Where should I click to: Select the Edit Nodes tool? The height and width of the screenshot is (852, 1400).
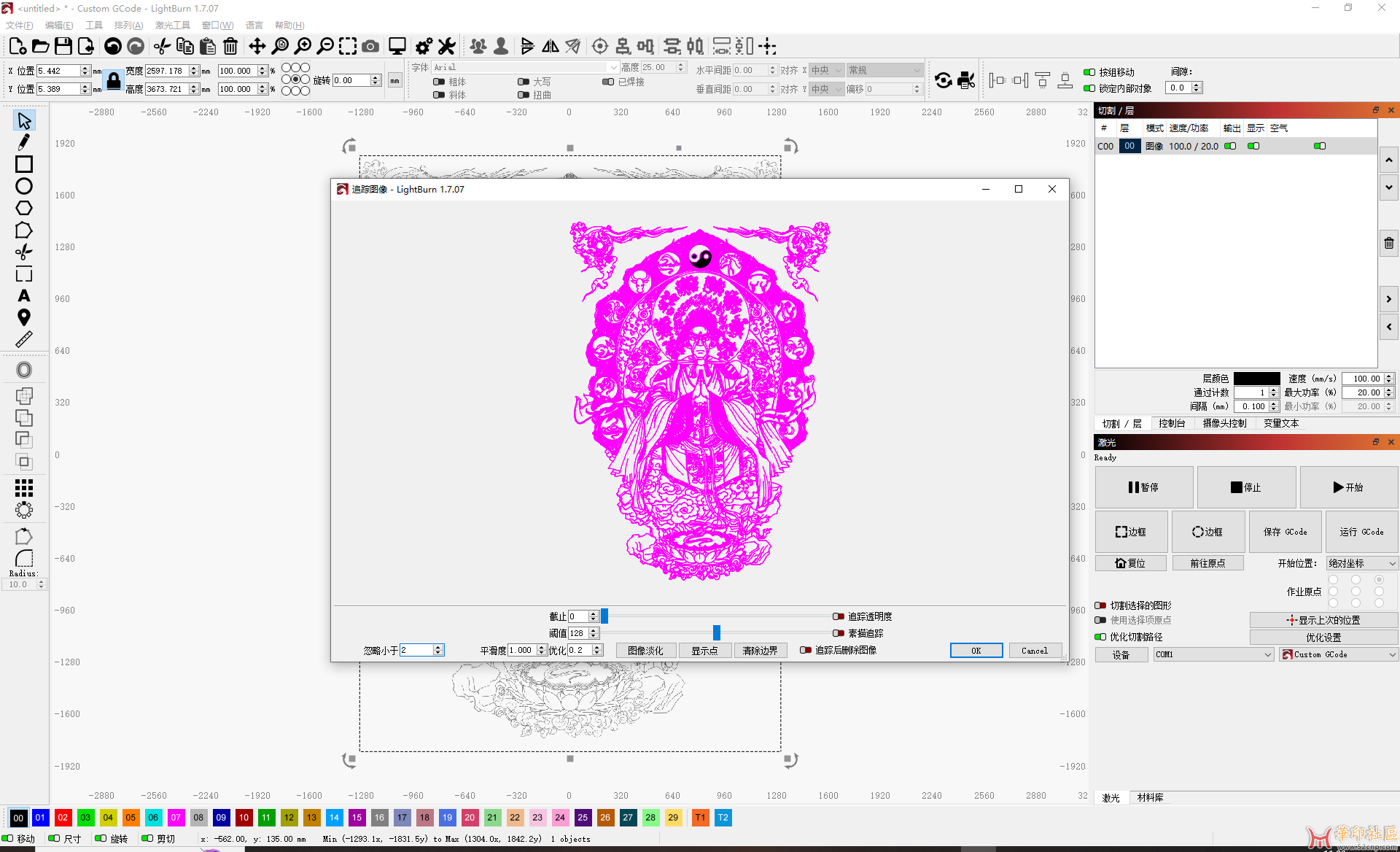(x=24, y=230)
